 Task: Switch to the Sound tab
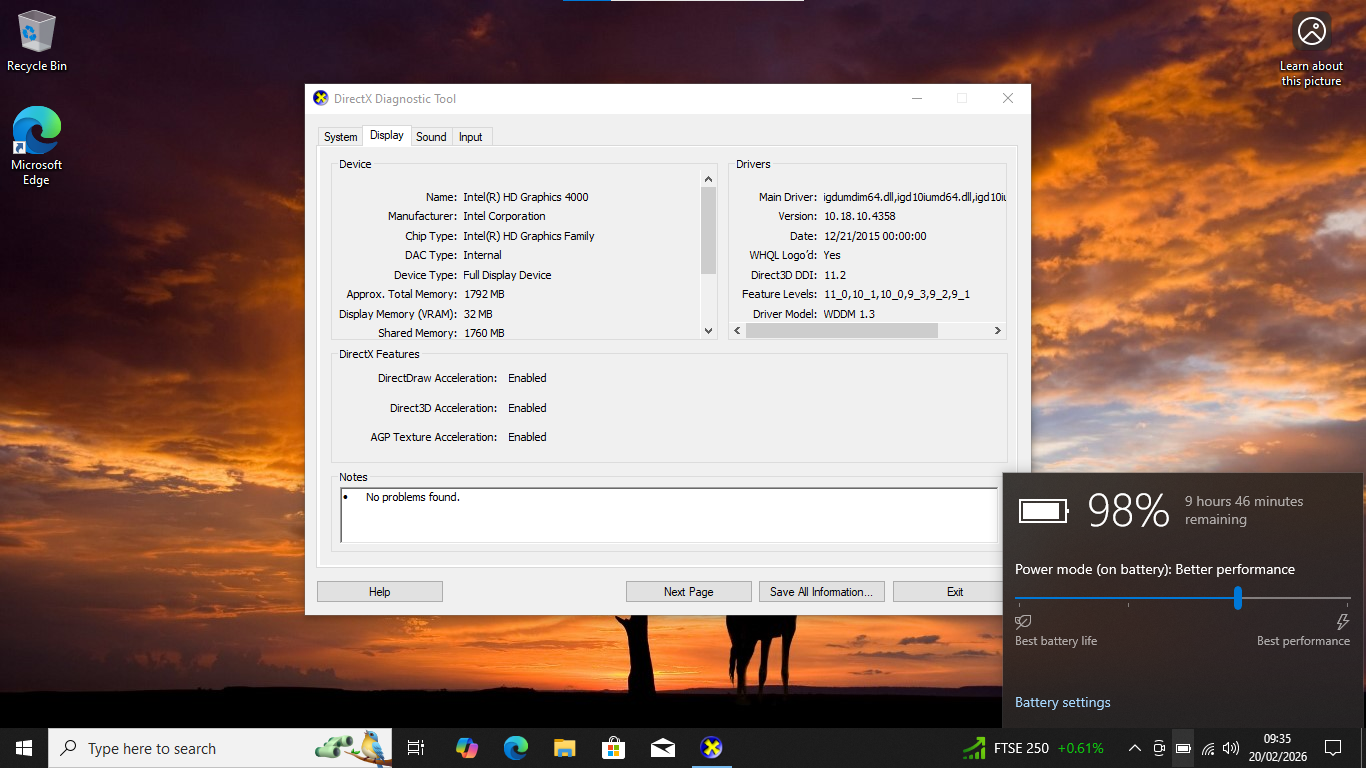431,136
